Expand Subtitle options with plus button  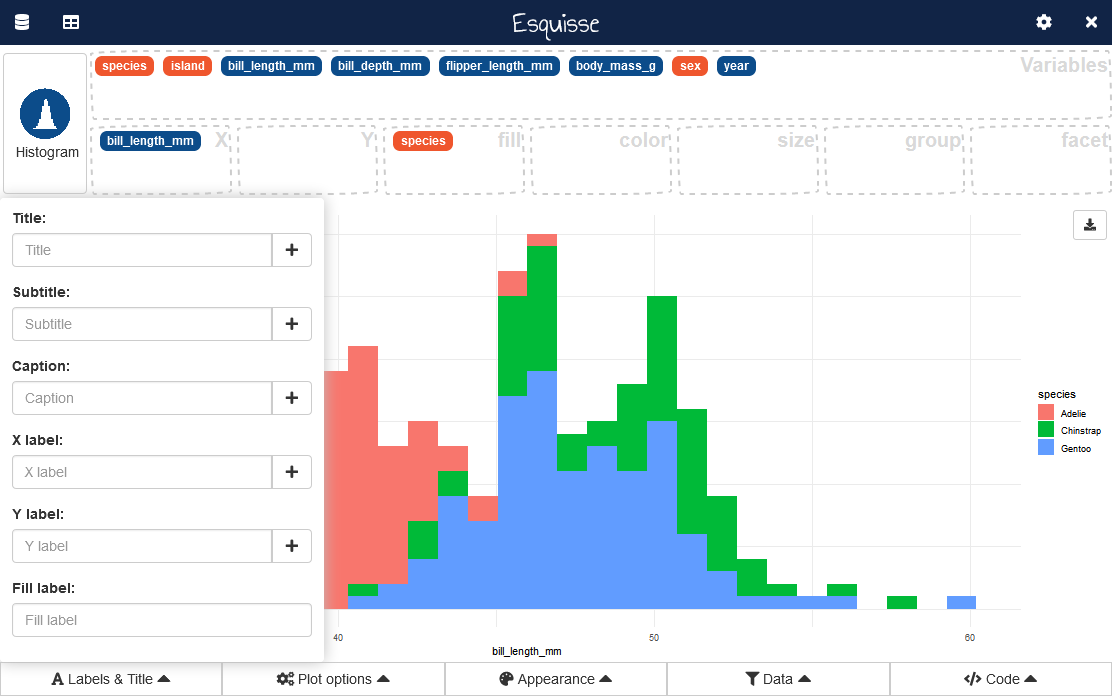(x=292, y=324)
